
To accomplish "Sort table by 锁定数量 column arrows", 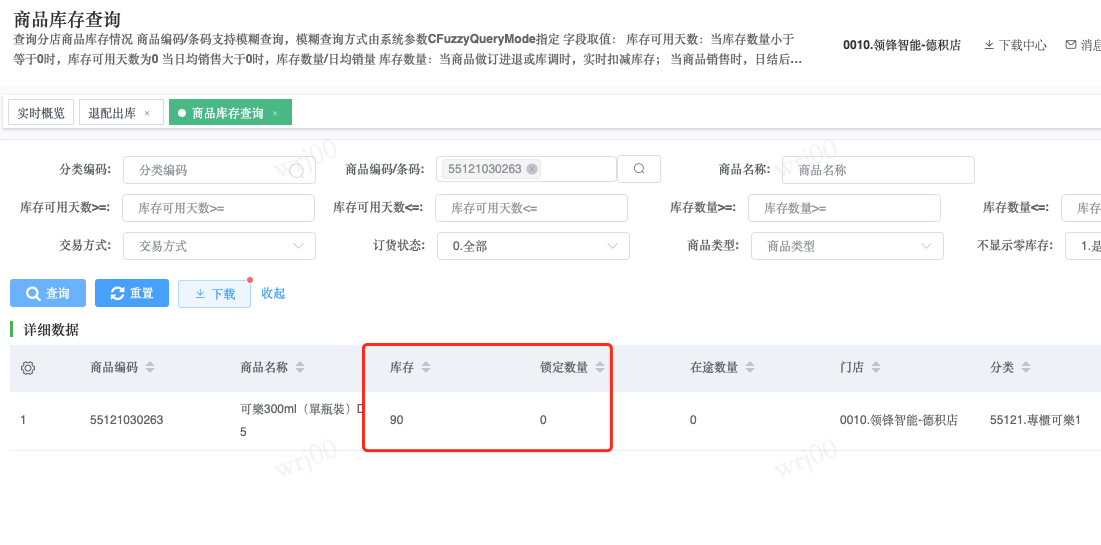I will [600, 368].
